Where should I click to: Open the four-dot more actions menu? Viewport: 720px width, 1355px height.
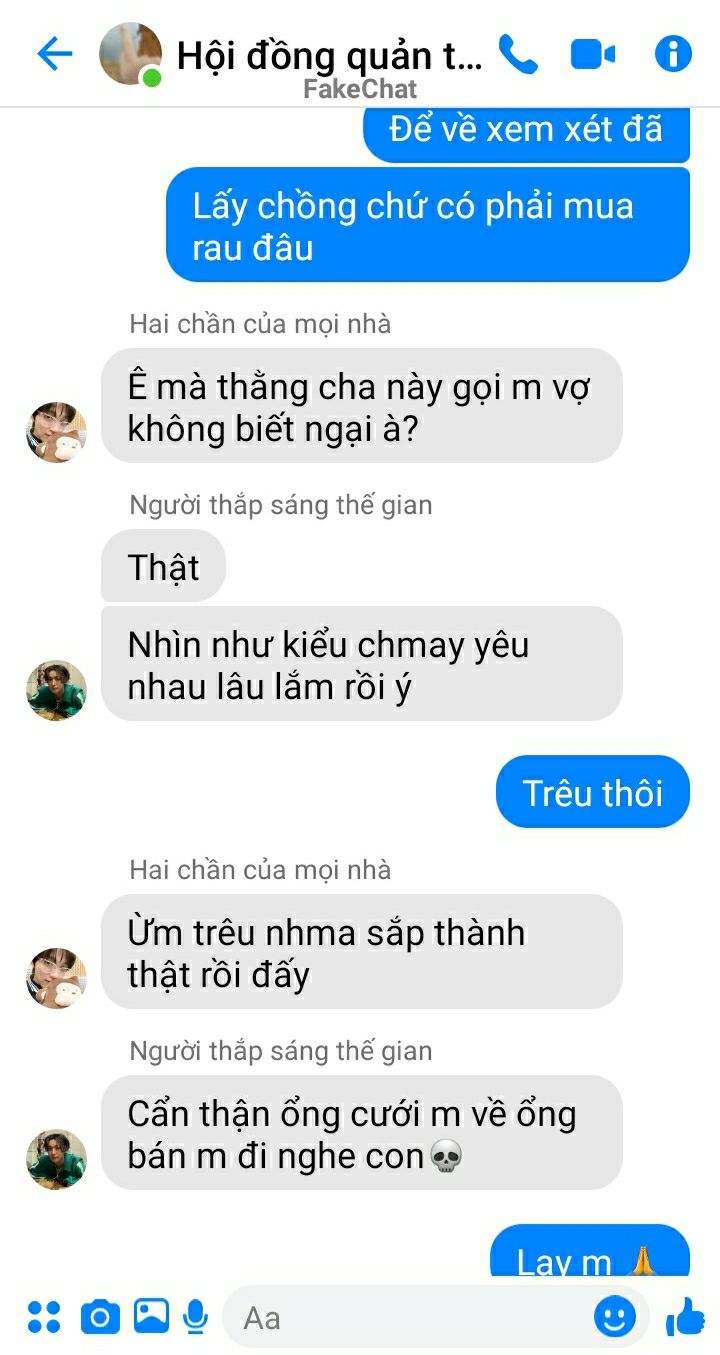click(44, 1316)
